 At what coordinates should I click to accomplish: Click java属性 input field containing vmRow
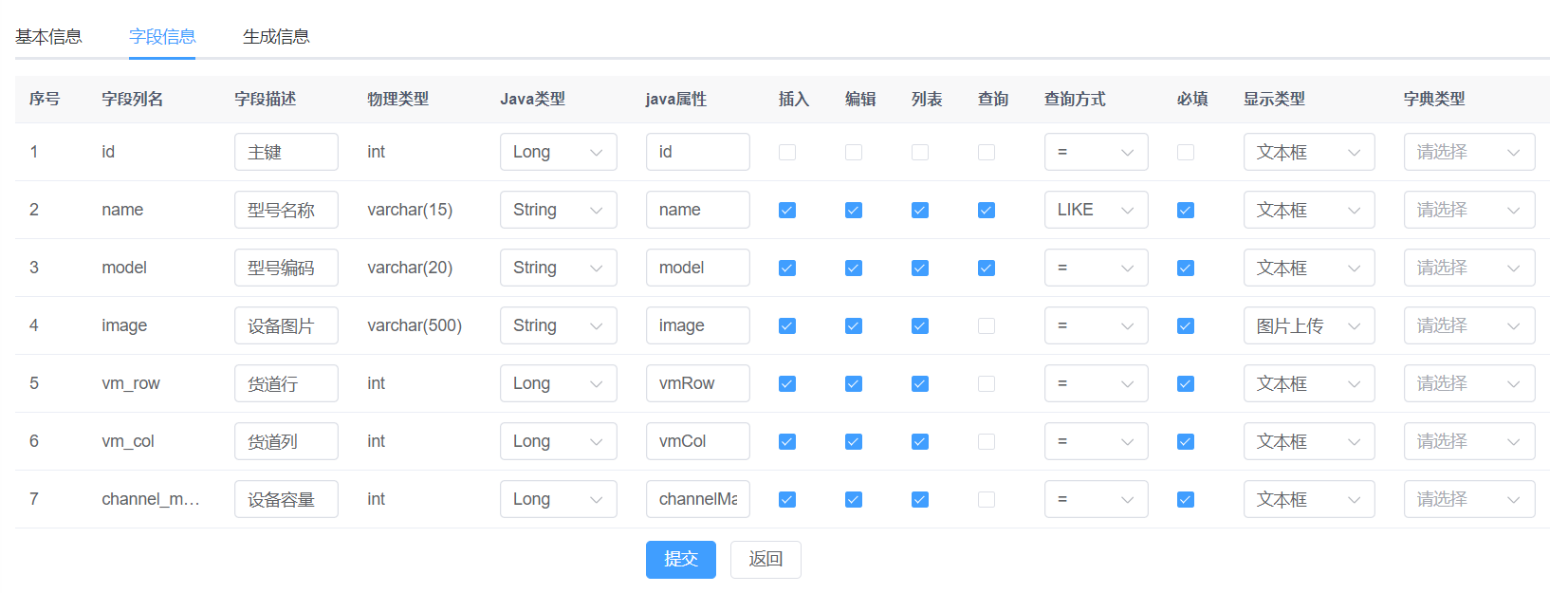[x=697, y=384]
